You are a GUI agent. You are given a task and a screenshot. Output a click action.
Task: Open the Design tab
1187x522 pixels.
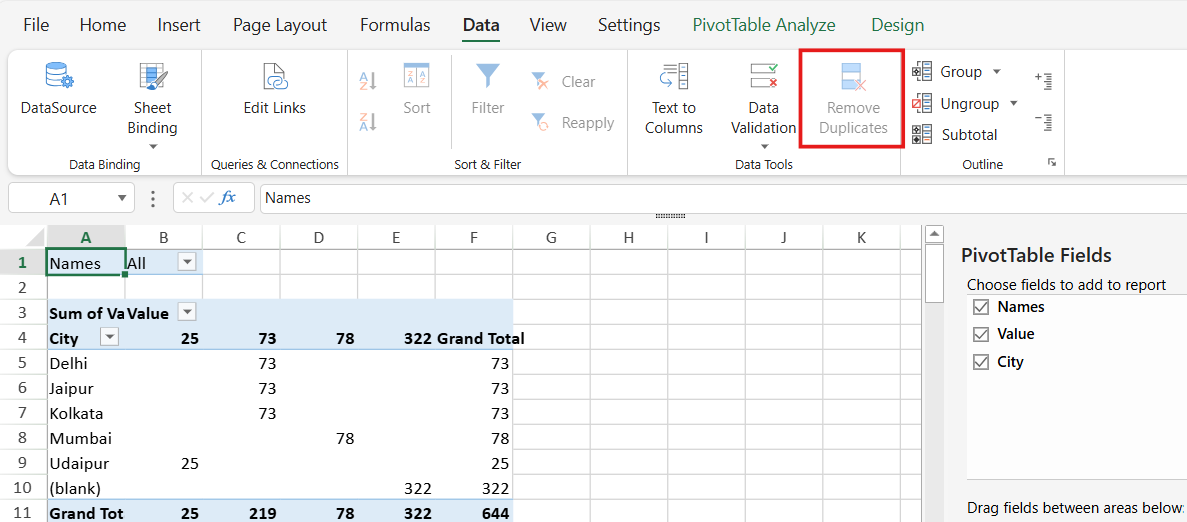pyautogui.click(x=898, y=25)
